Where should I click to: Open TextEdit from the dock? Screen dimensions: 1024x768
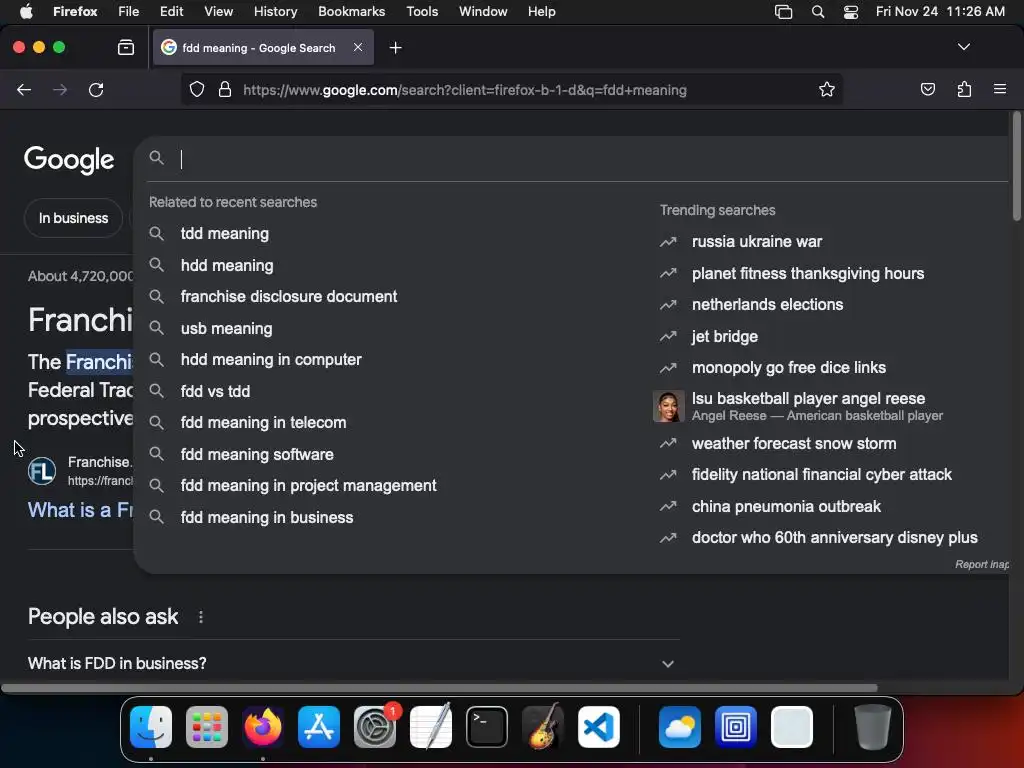(430, 727)
